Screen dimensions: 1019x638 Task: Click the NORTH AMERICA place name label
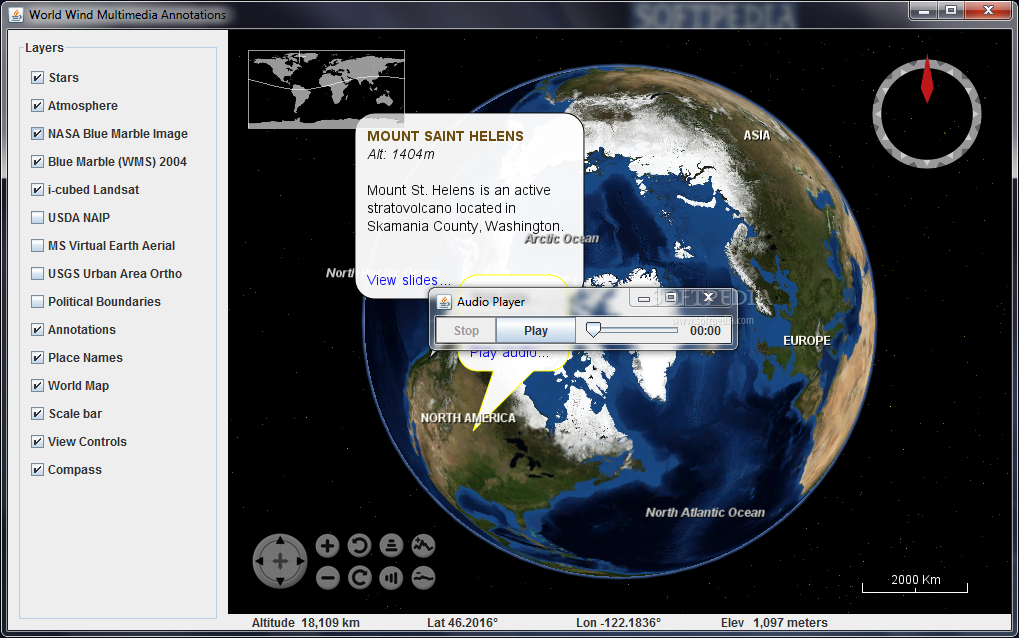pos(468,418)
